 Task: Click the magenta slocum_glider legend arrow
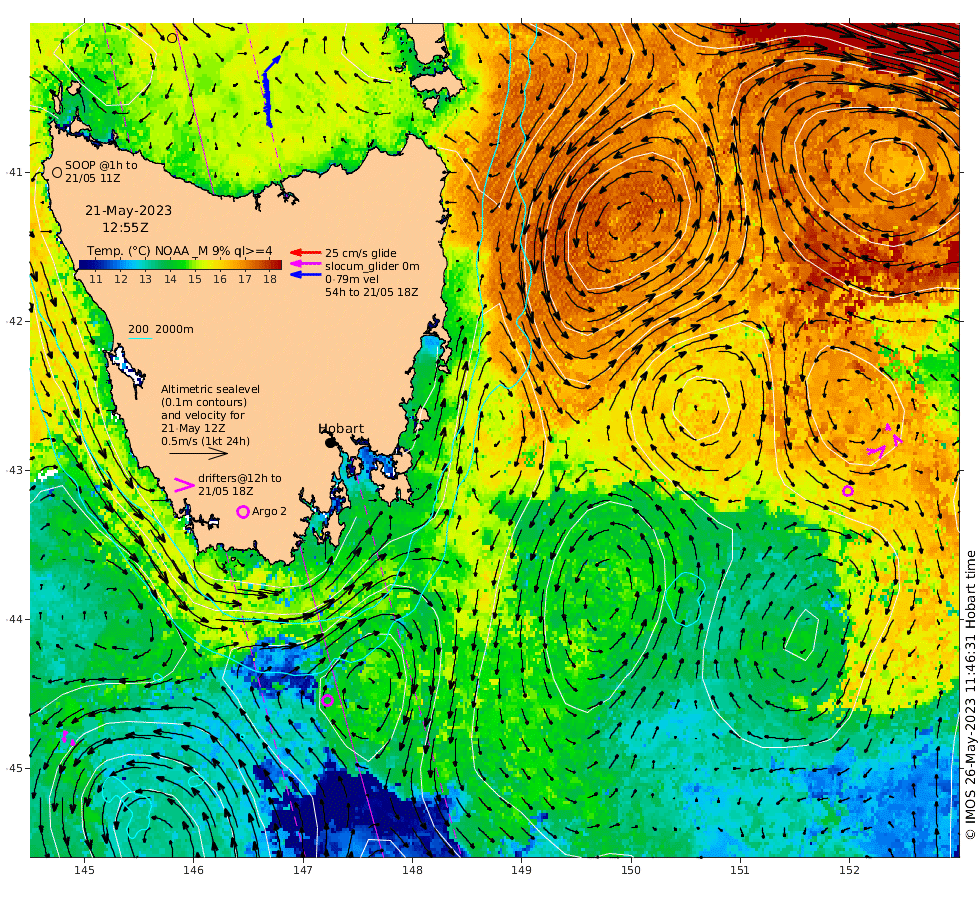tap(306, 264)
